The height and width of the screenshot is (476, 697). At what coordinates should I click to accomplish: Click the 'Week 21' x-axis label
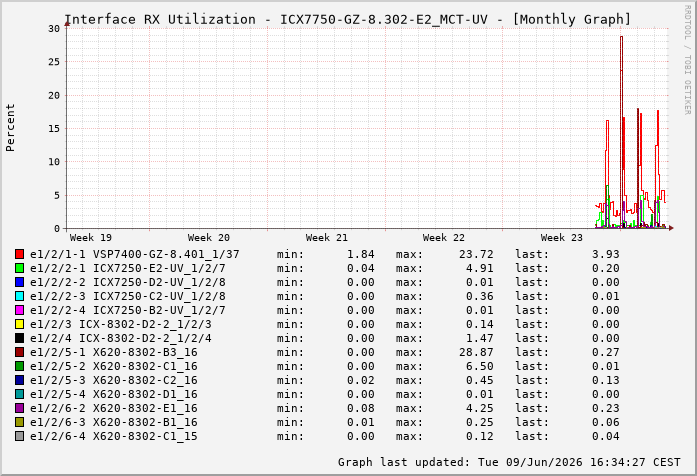[326, 238]
